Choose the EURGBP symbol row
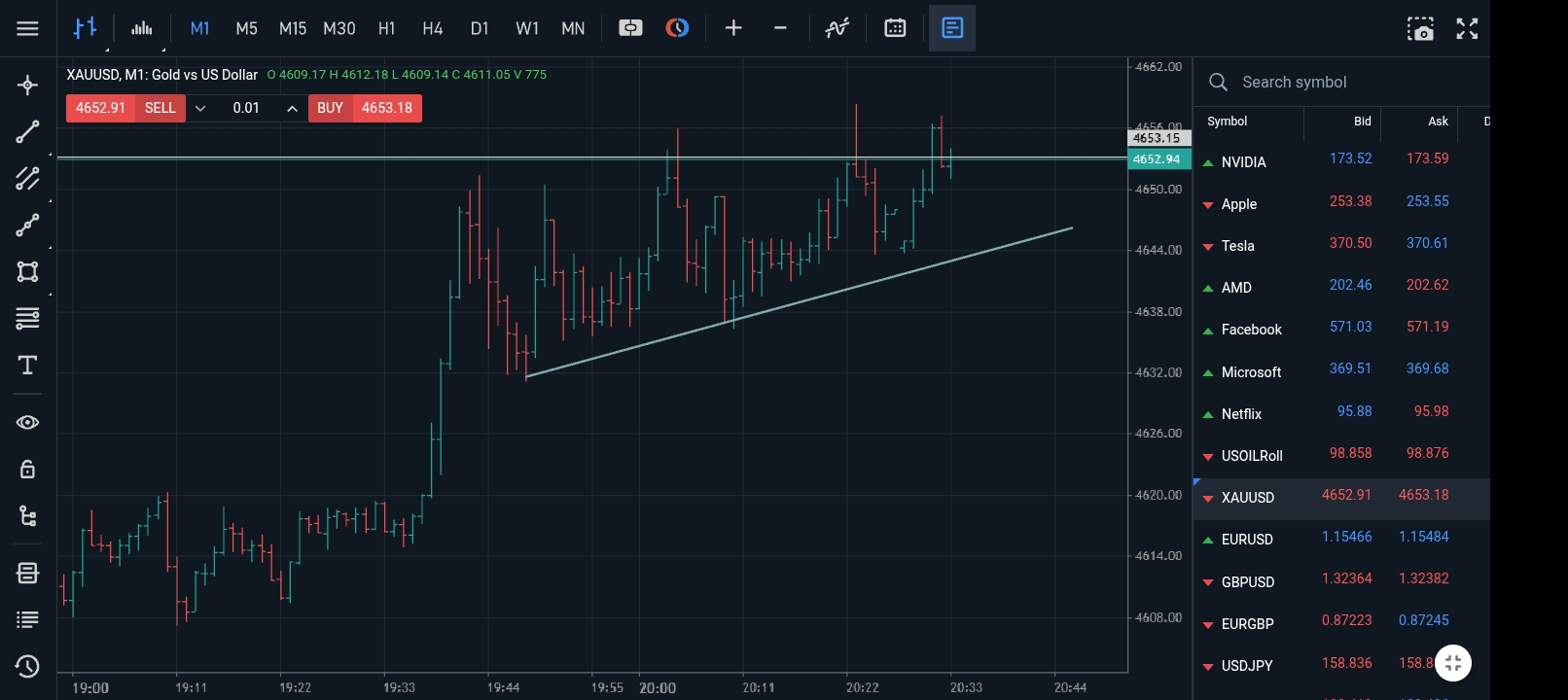Screen dimensions: 1568x700 (x=1341, y=623)
